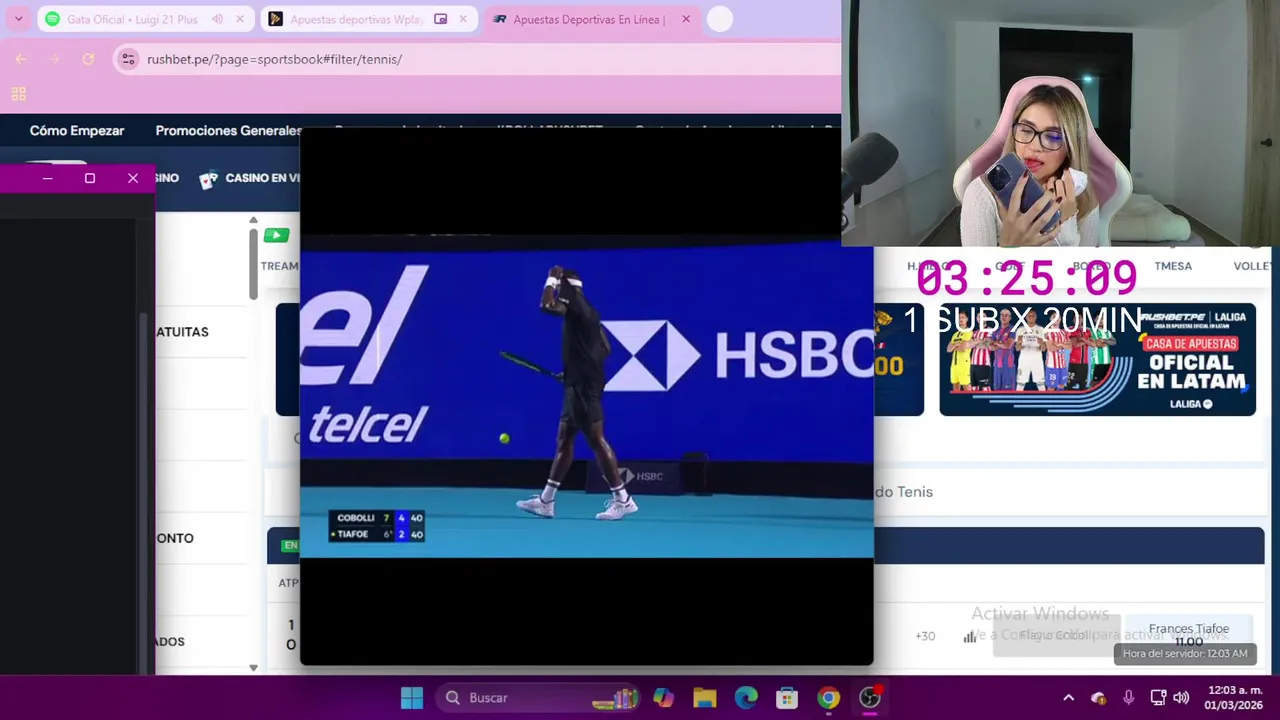Viewport: 1280px width, 720px height.
Task: Close the Apuestas deportivas Wplay tab
Action: point(463,19)
